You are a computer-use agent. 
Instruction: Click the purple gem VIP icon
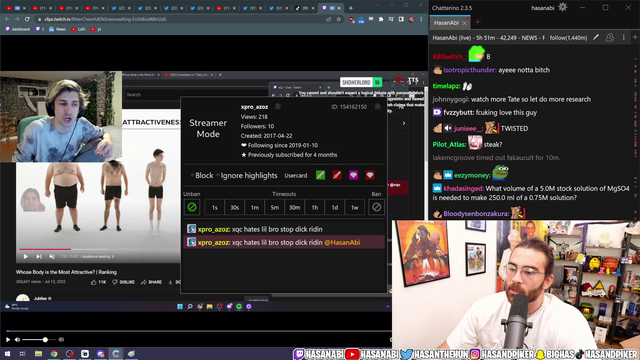click(353, 175)
